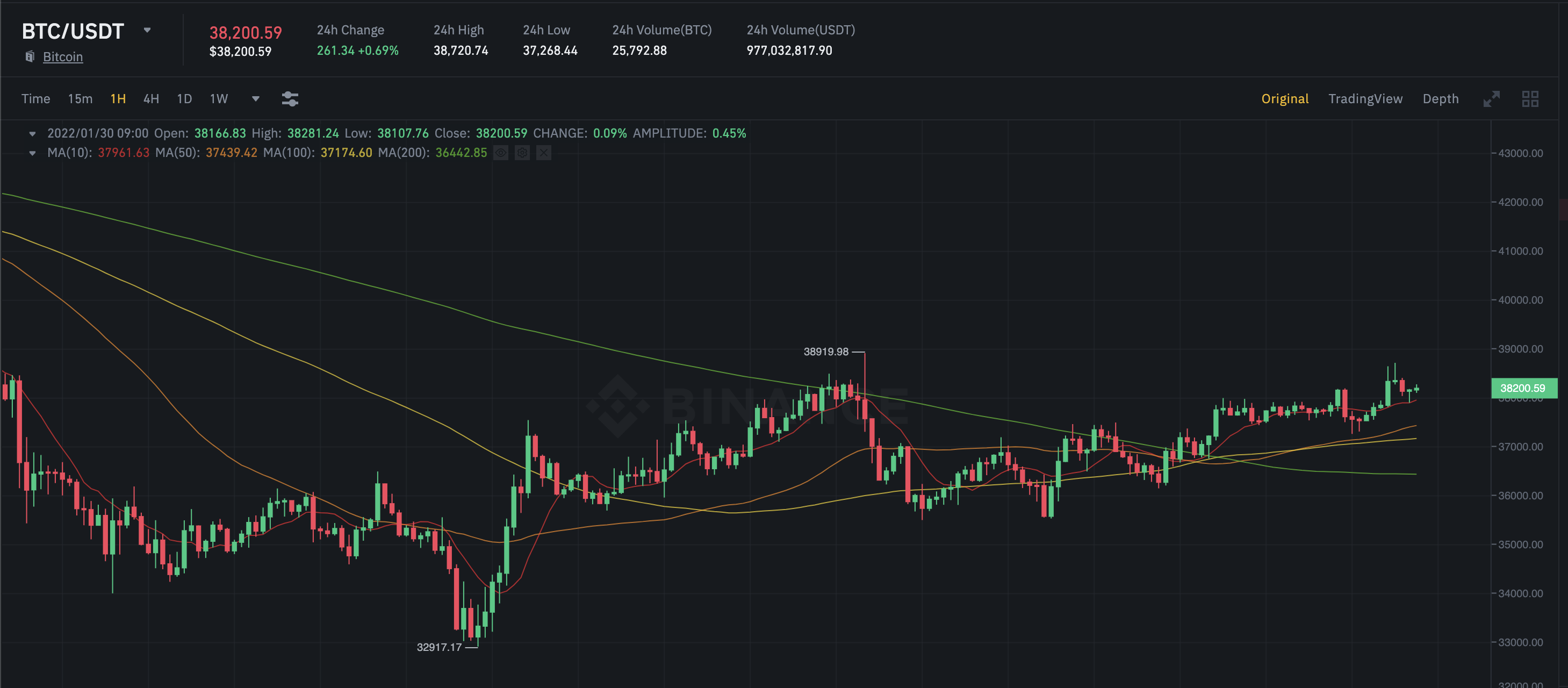
Task: Click the MA indicator settings gear
Action: [x=522, y=153]
